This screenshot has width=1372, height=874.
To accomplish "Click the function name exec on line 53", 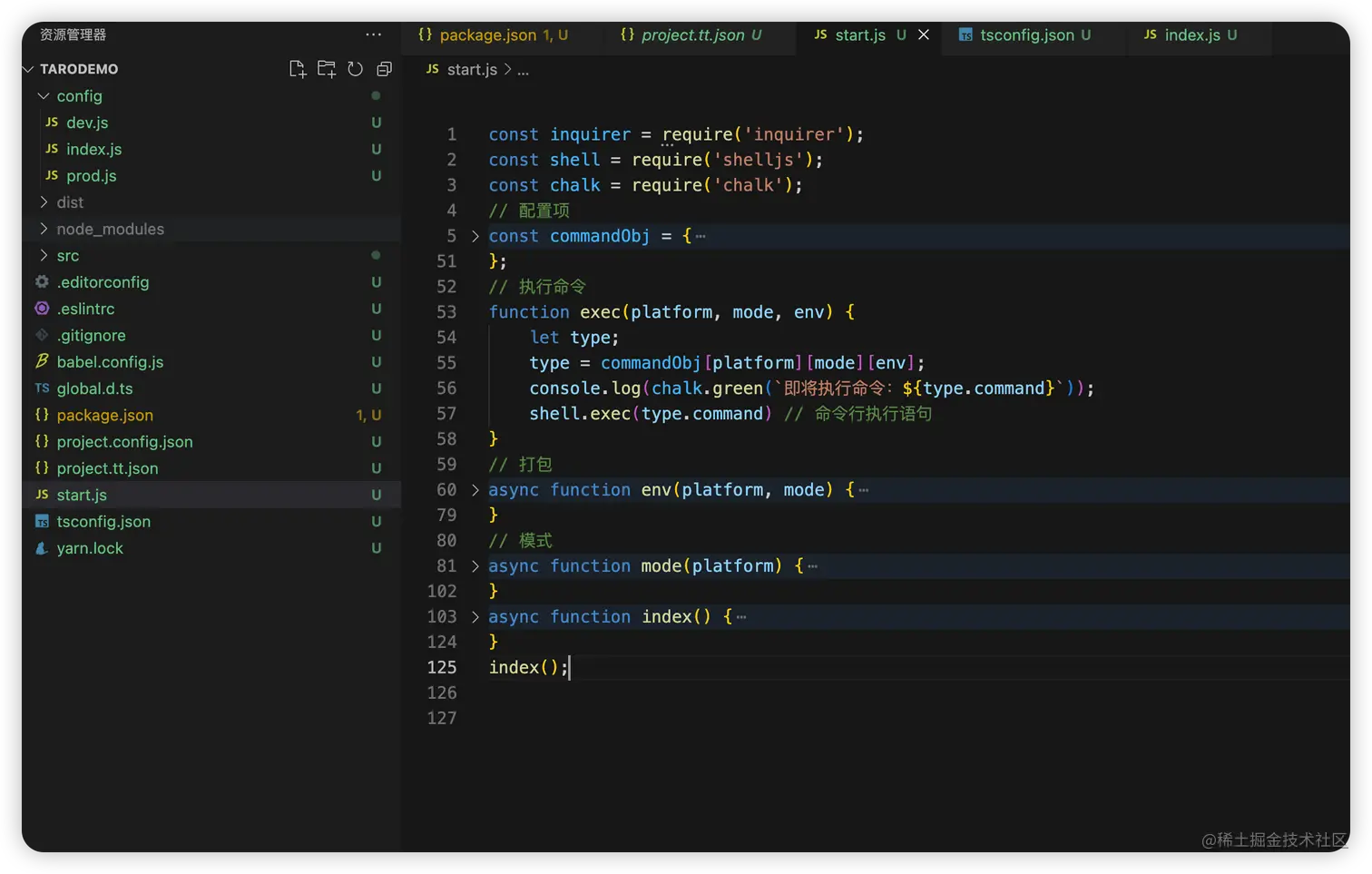I will [600, 312].
